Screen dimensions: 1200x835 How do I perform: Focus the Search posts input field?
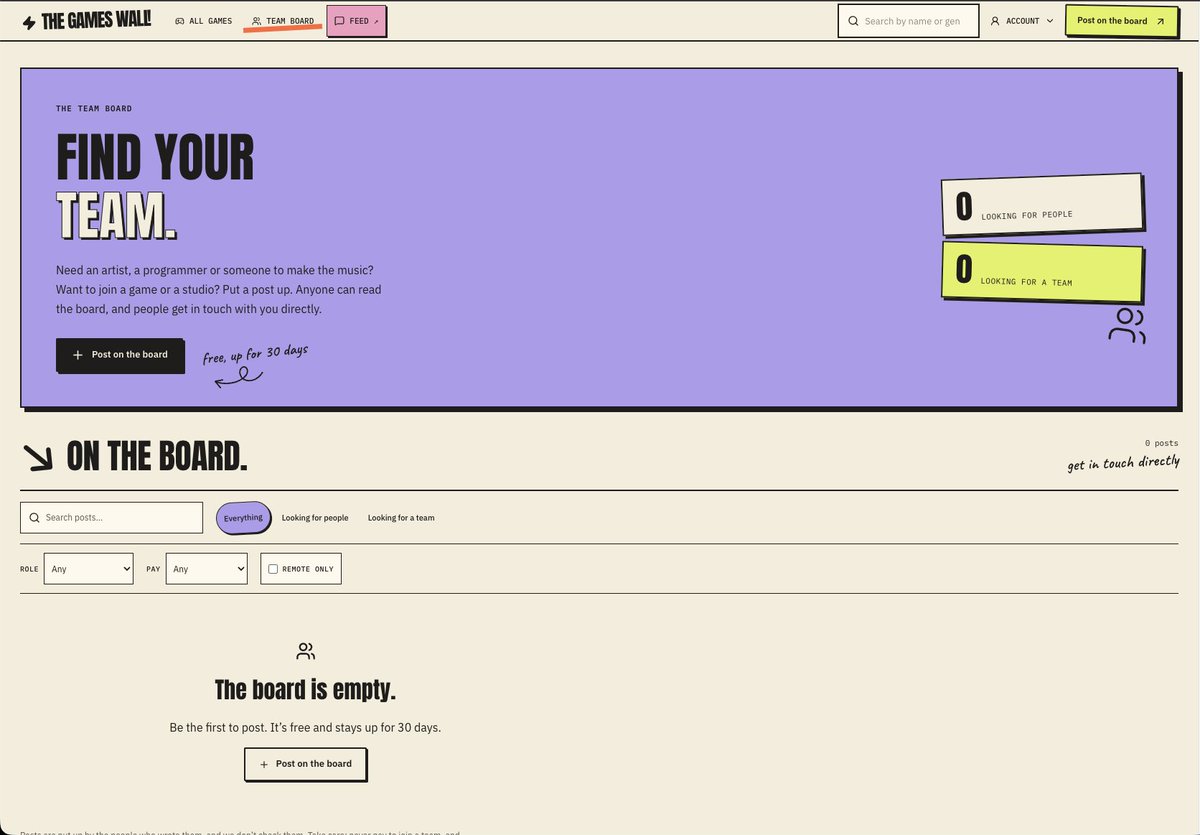pyautogui.click(x=111, y=517)
